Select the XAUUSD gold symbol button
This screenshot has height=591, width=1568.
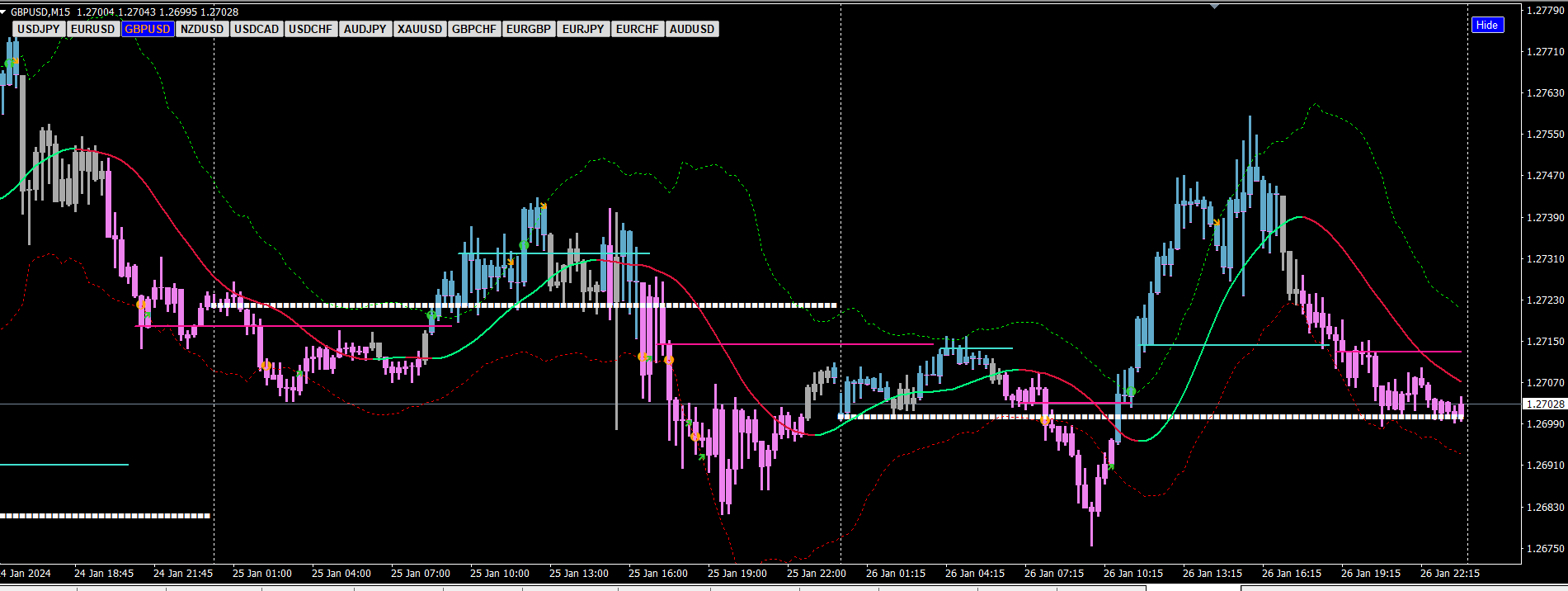coord(420,29)
